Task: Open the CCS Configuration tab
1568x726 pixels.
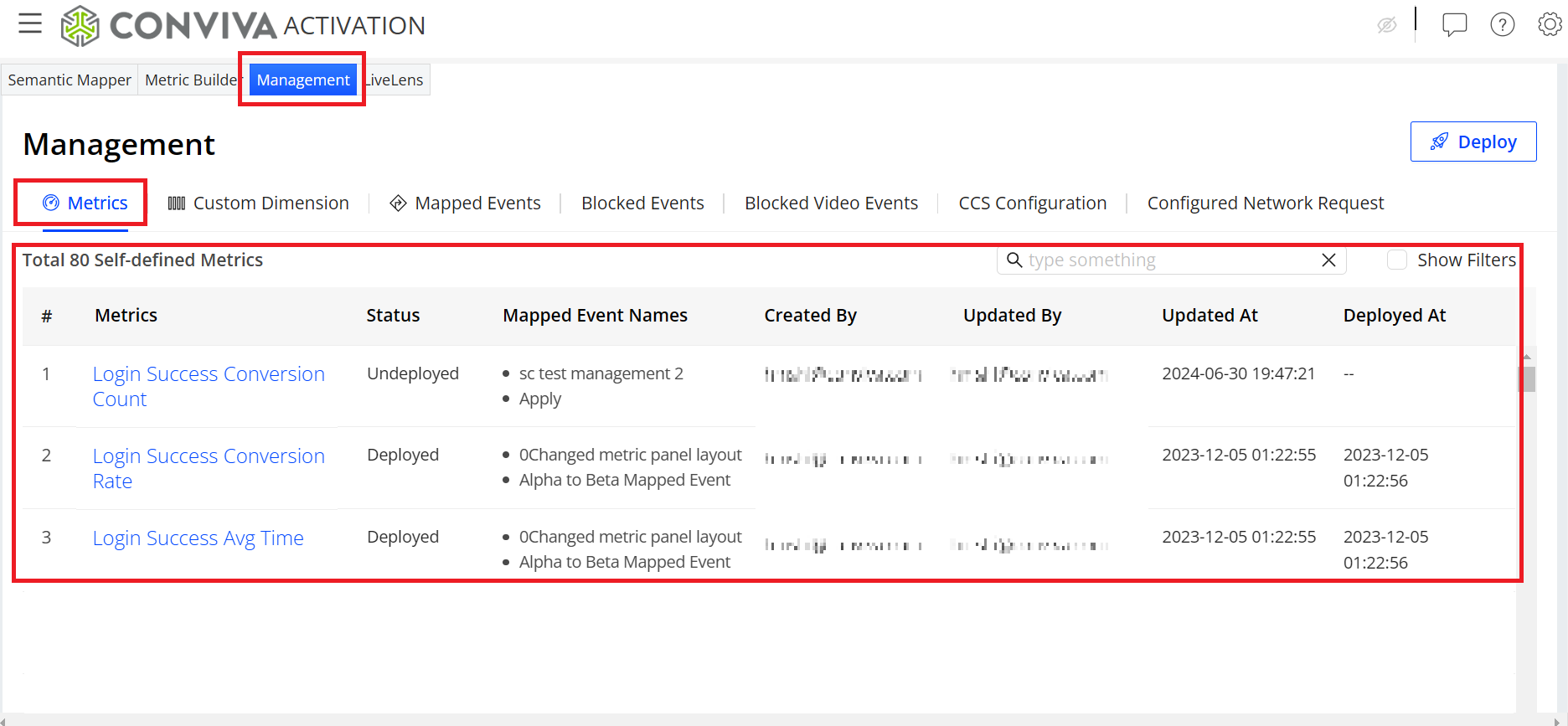Action: tap(1032, 203)
